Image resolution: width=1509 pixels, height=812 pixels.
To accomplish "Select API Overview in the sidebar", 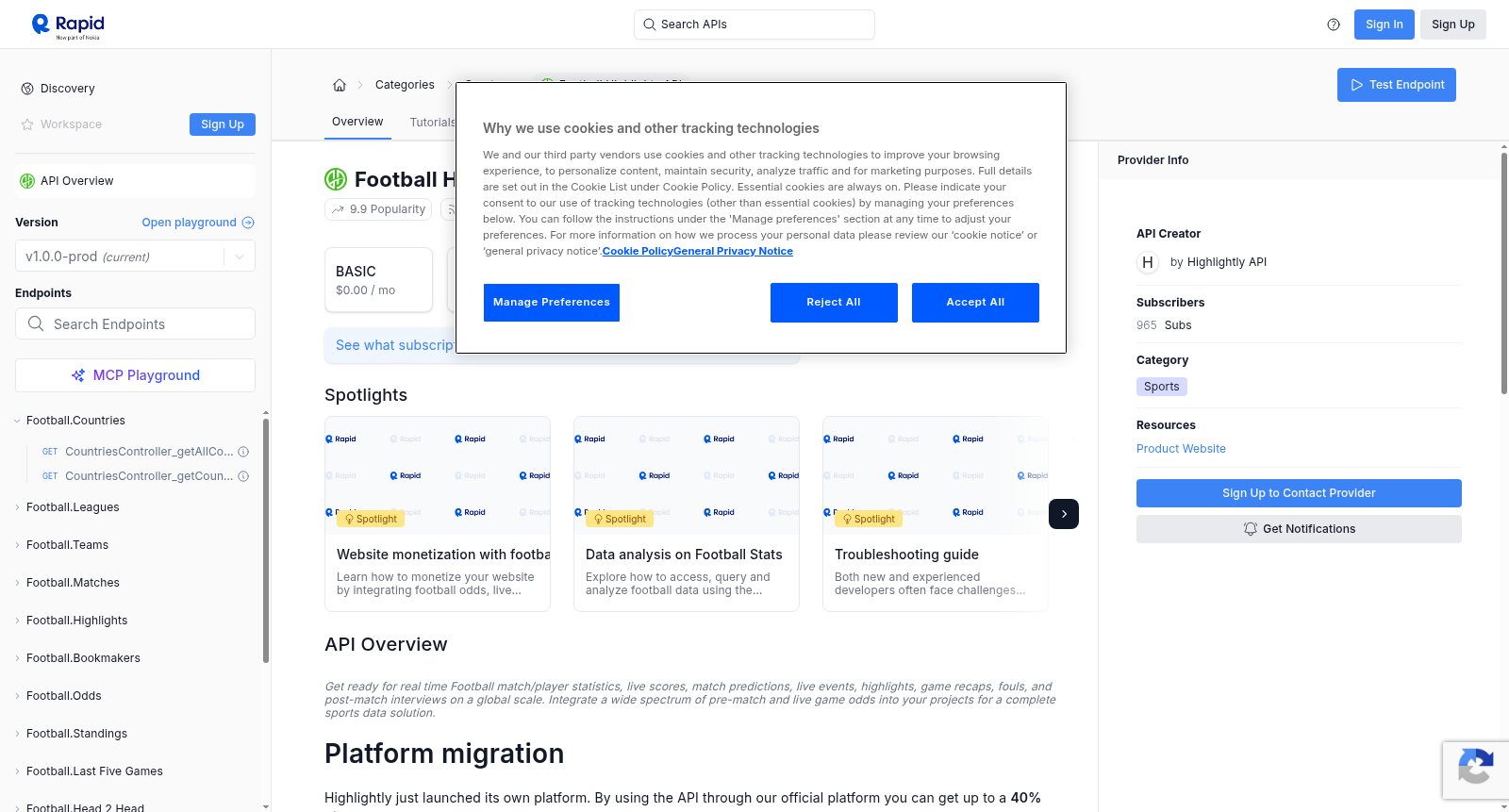I will tap(135, 181).
